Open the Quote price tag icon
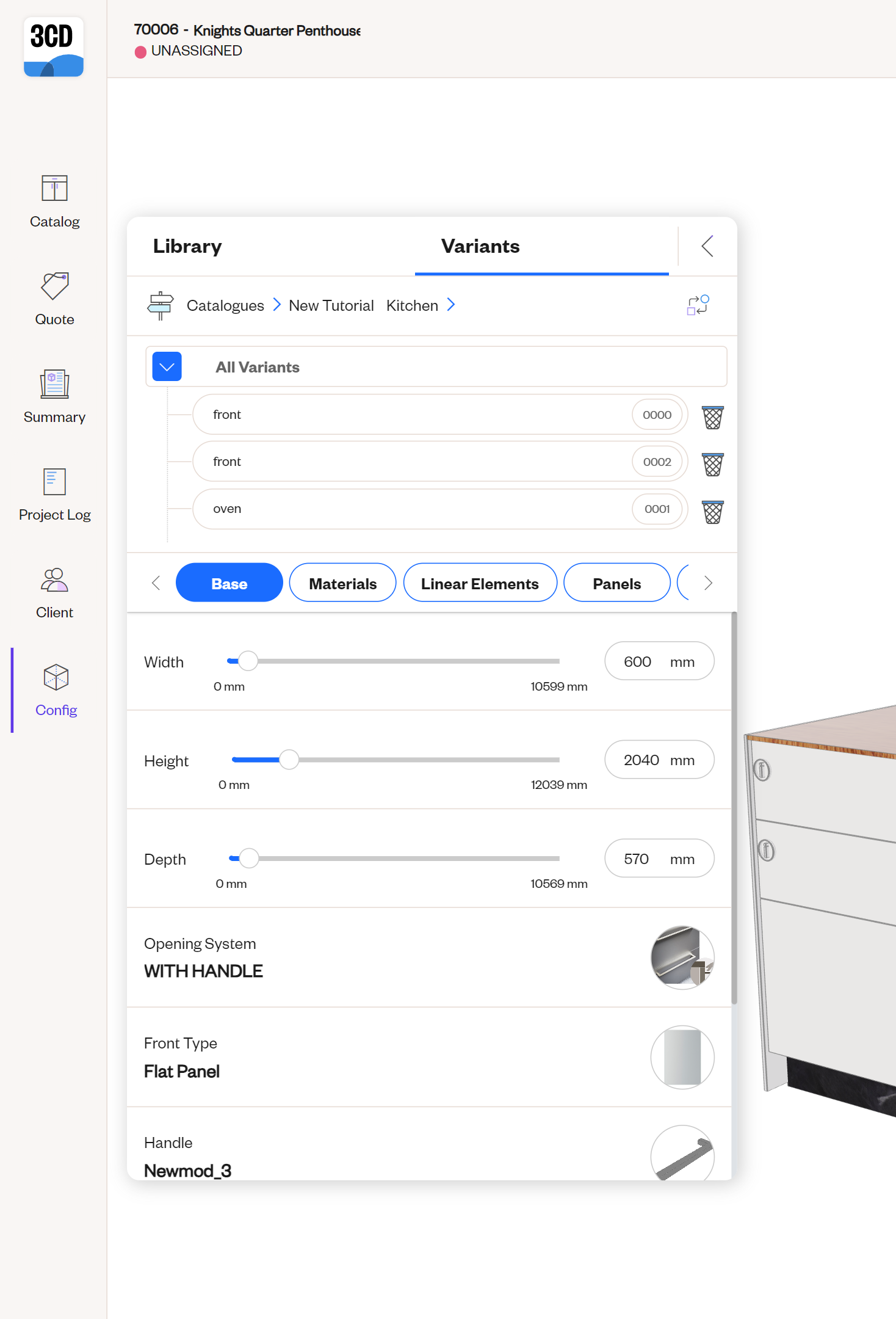The image size is (896, 1319). 54,287
